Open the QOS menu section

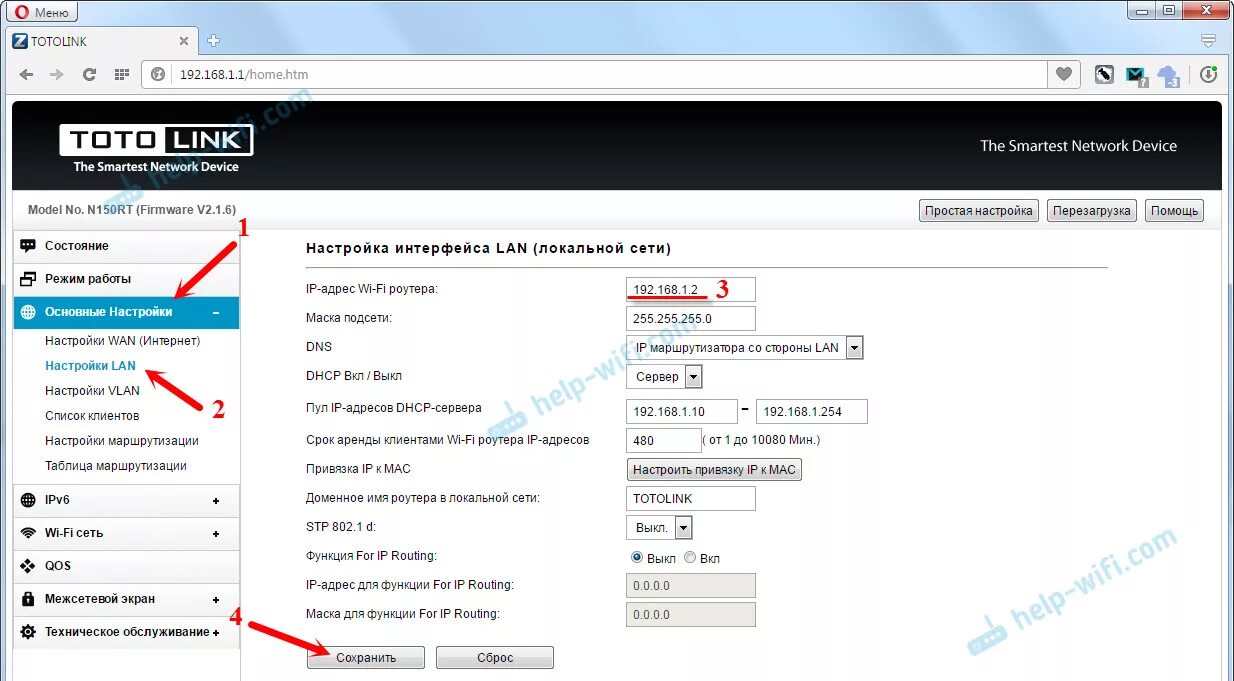(126, 566)
